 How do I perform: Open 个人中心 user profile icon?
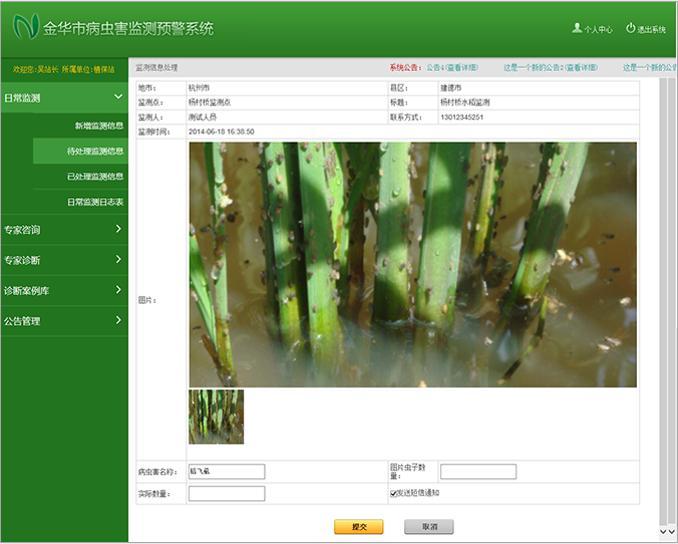tap(577, 29)
